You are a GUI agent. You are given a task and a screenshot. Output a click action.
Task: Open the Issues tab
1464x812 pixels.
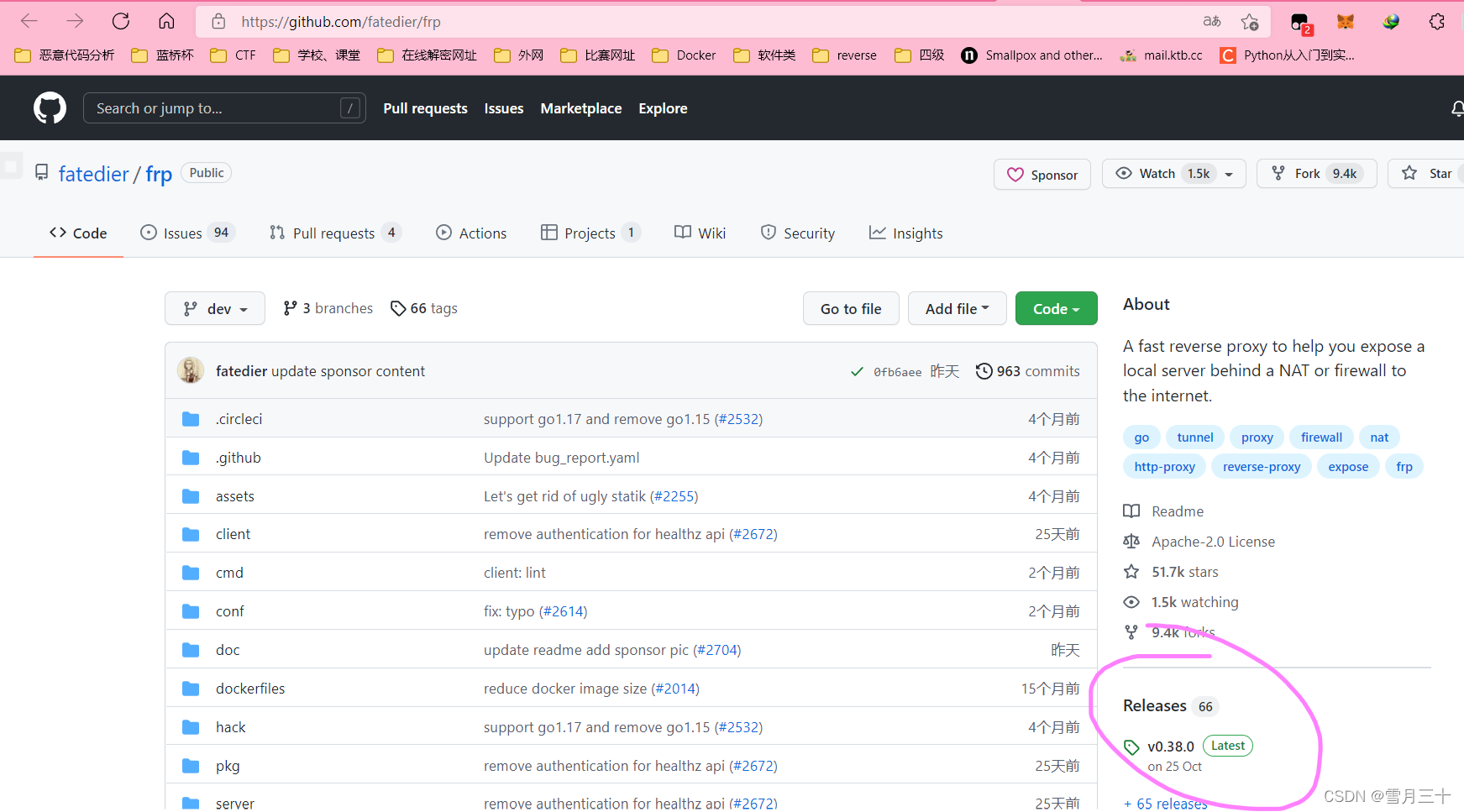coord(187,233)
